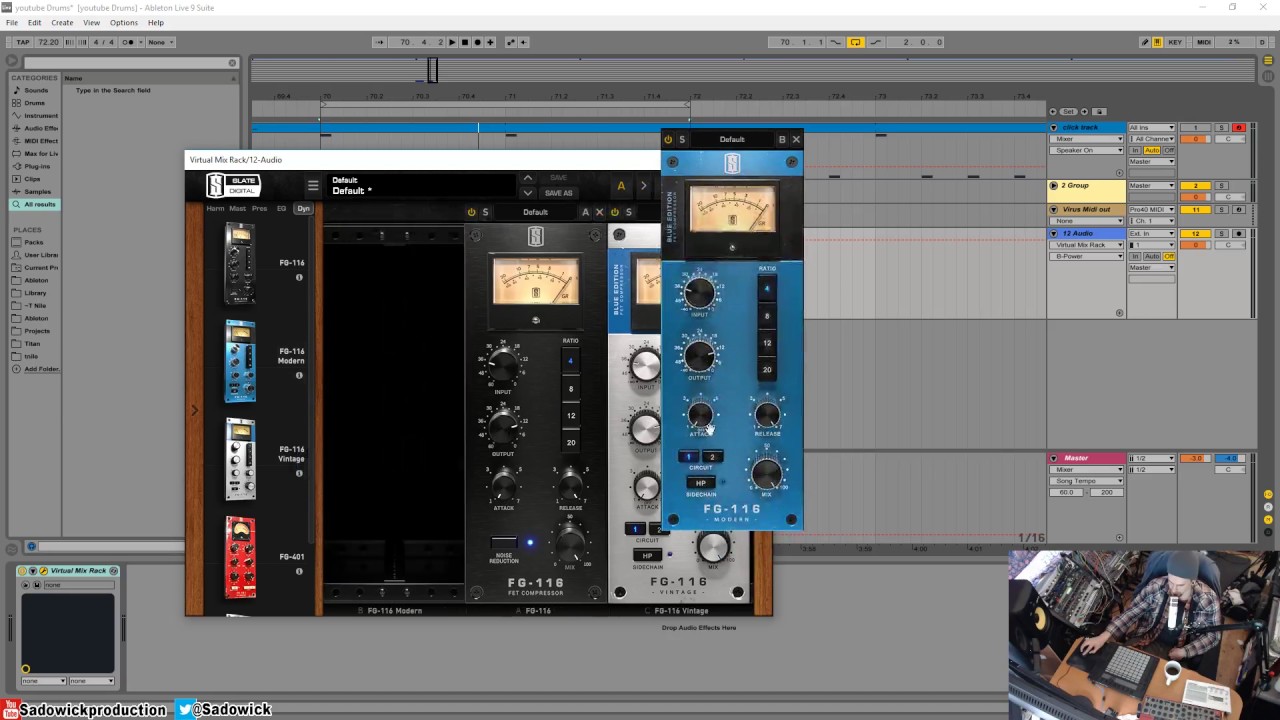The image size is (1280, 720).
Task: Open click track All Ins dropdown
Action: pos(1152,128)
